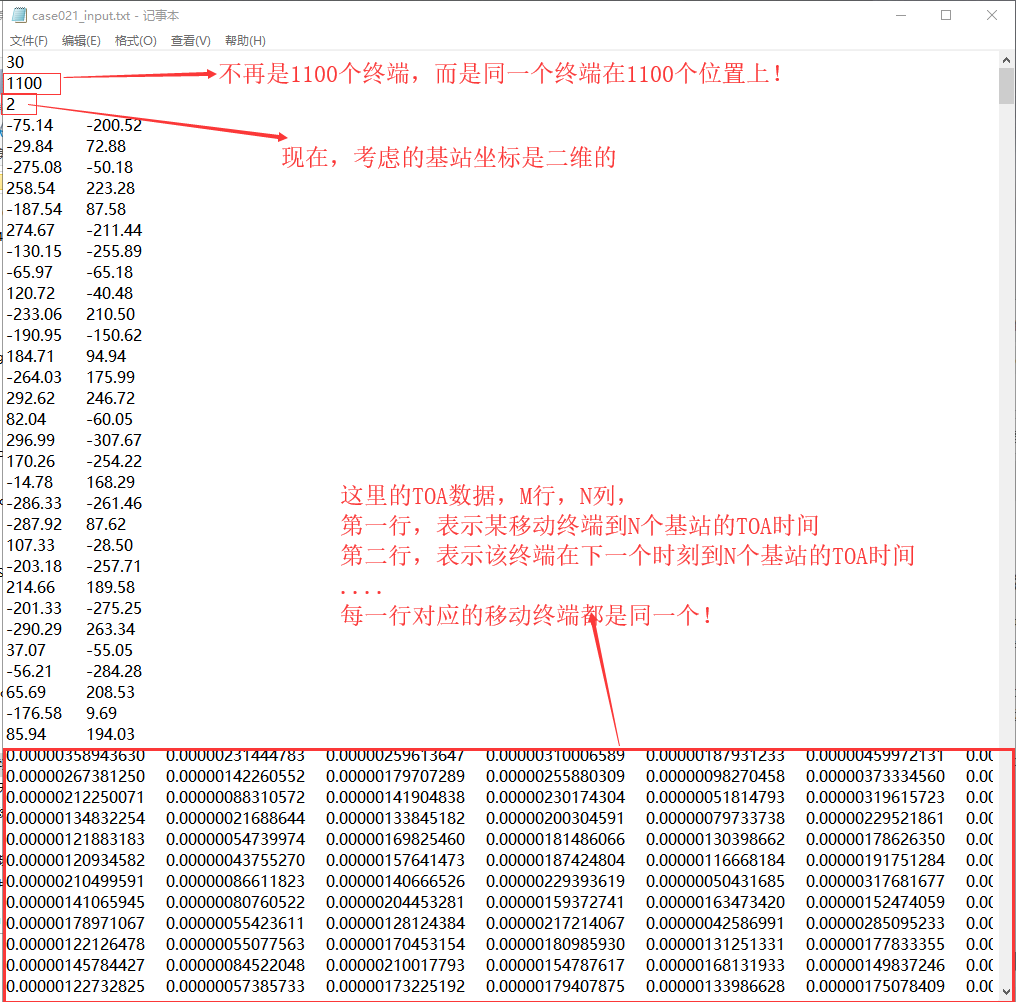1016x1002 pixels.
Task: Click the coordinate 9.69
Action: pos(102,714)
